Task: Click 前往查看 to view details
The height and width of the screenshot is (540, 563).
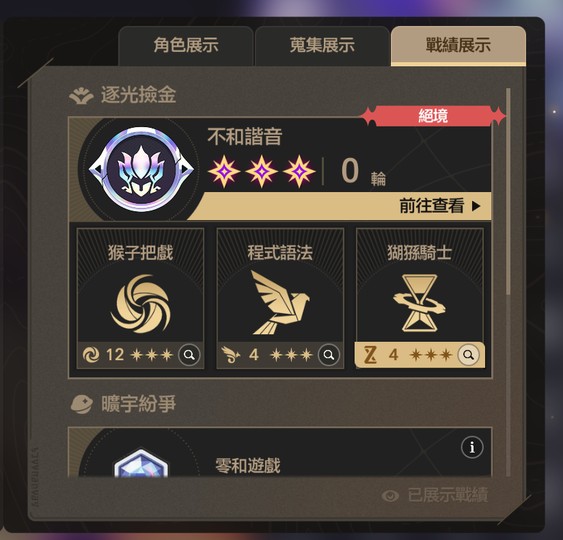Action: pyautogui.click(x=432, y=206)
